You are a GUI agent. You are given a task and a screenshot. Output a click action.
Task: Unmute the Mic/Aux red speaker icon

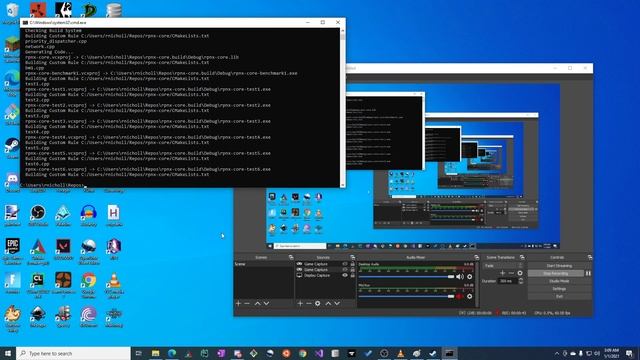click(x=460, y=296)
